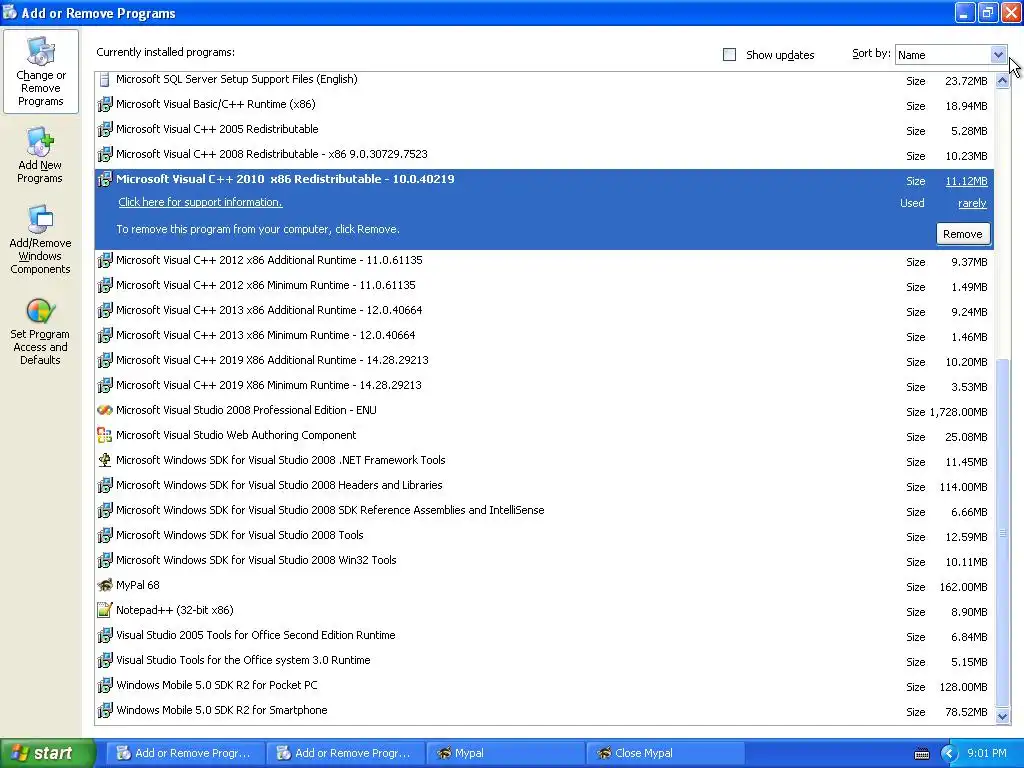
Task: Enable the Show updates checkbox
Action: tap(729, 55)
